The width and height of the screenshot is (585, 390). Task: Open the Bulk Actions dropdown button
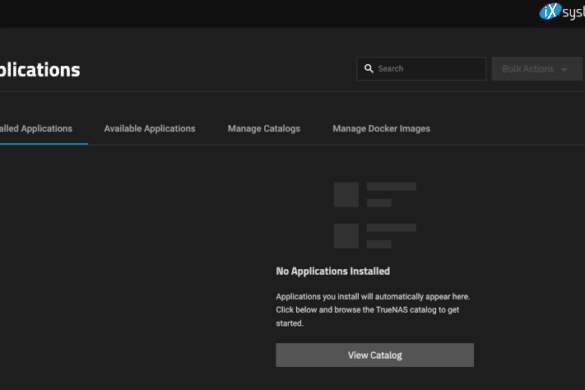537,69
